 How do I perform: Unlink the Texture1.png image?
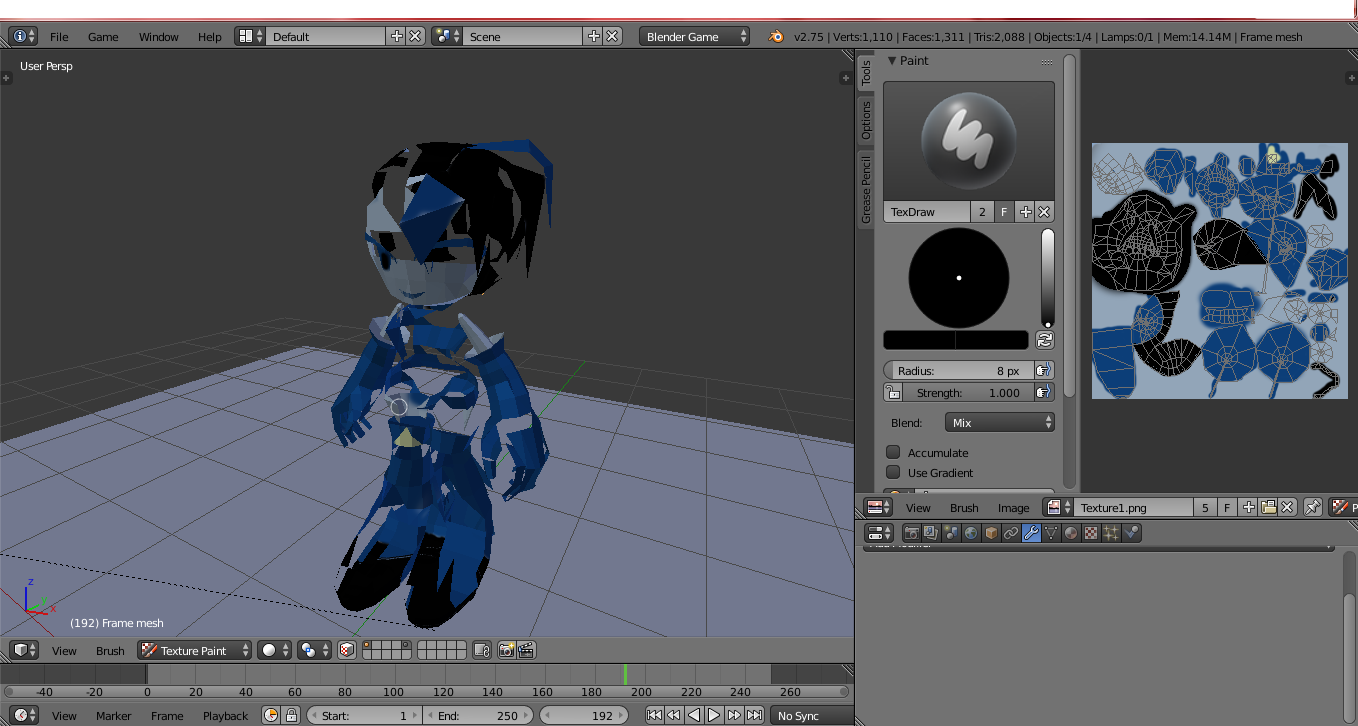point(1288,507)
